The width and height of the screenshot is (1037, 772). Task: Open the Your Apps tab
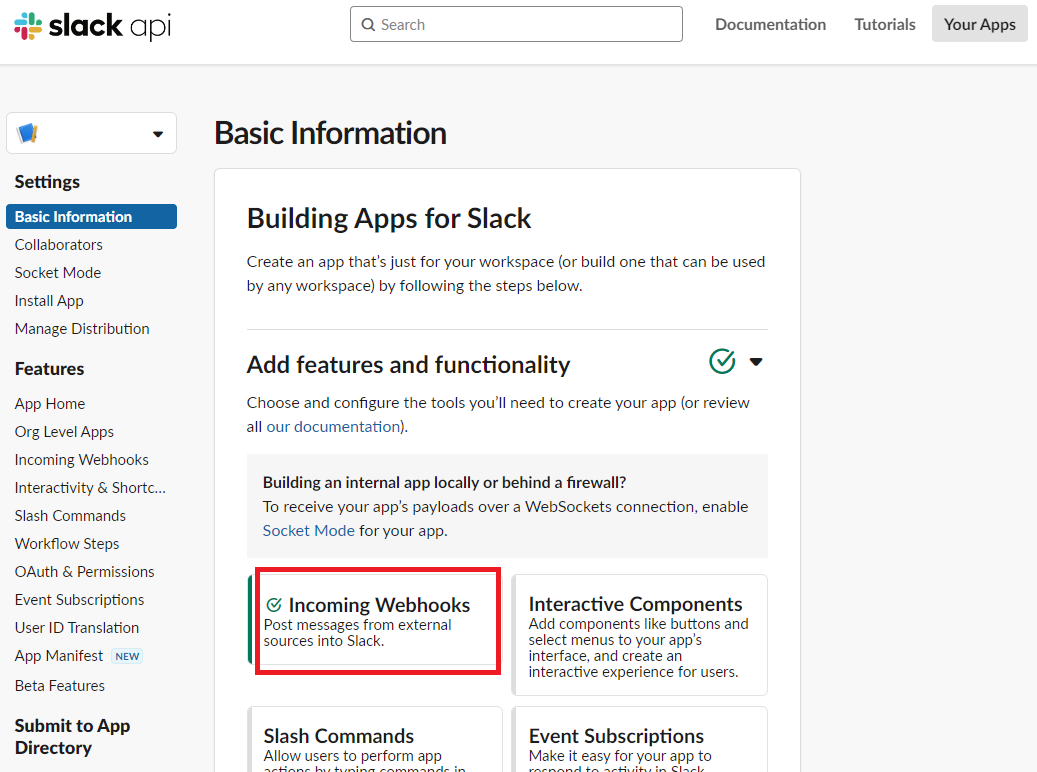point(979,24)
